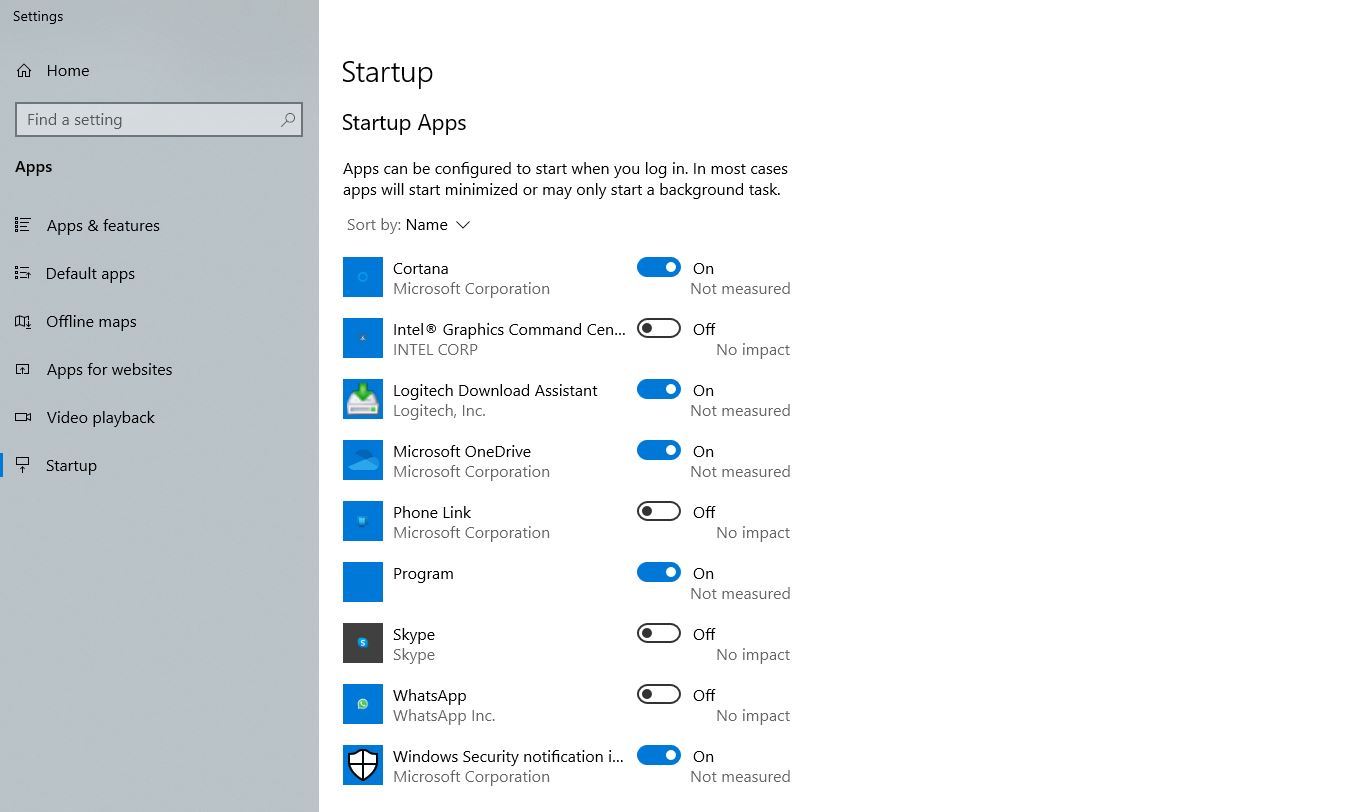
Task: Click the Startup Apps heading
Action: (x=404, y=123)
